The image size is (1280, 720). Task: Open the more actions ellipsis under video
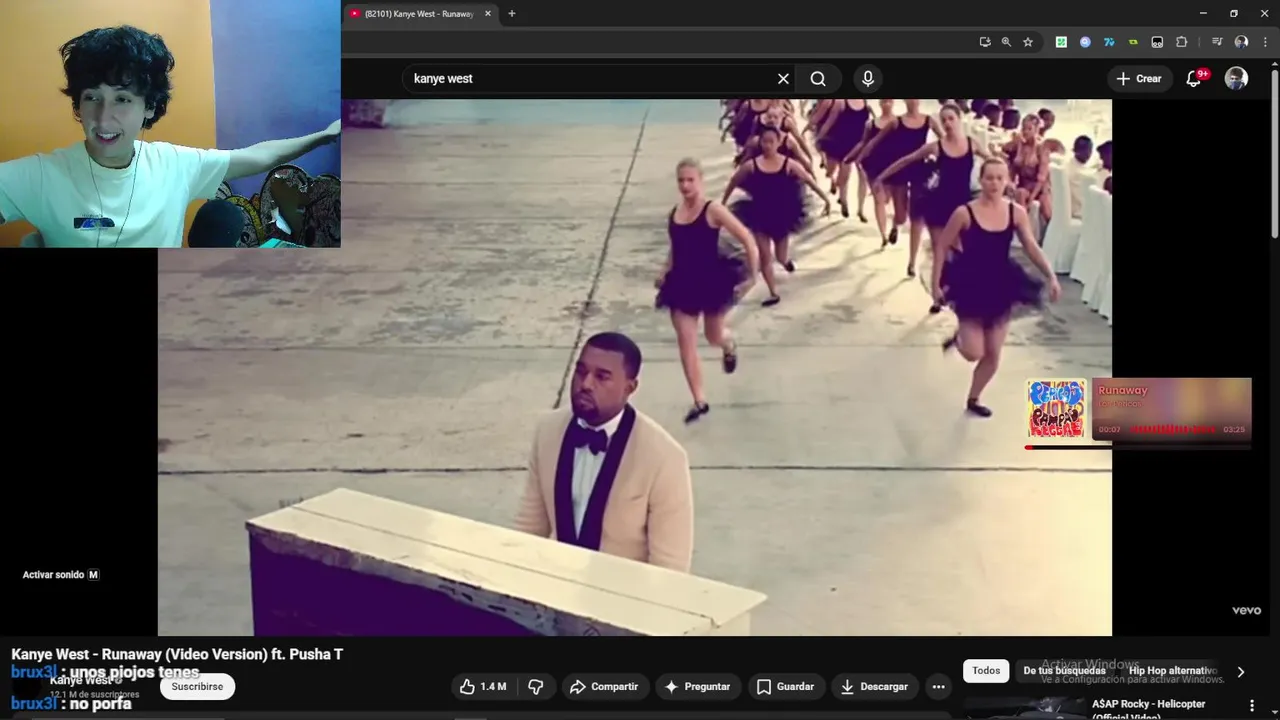coord(938,687)
